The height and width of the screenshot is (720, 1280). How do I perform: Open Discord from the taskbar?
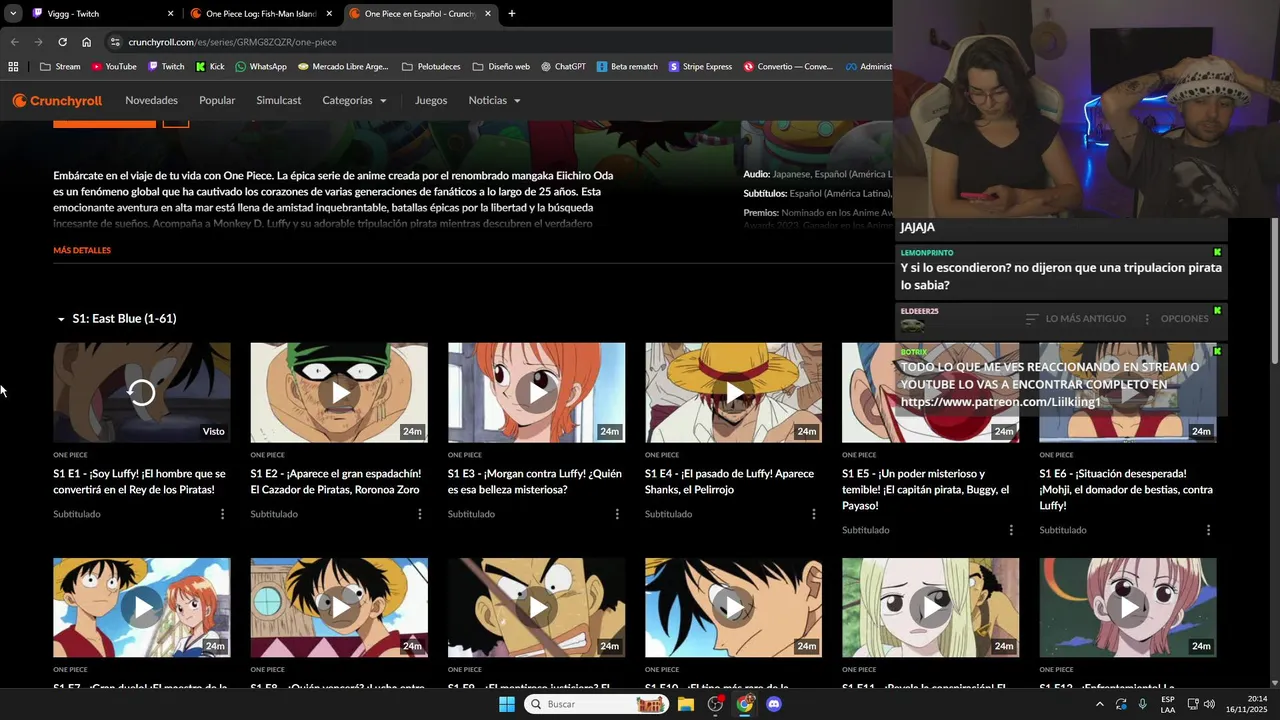point(773,704)
